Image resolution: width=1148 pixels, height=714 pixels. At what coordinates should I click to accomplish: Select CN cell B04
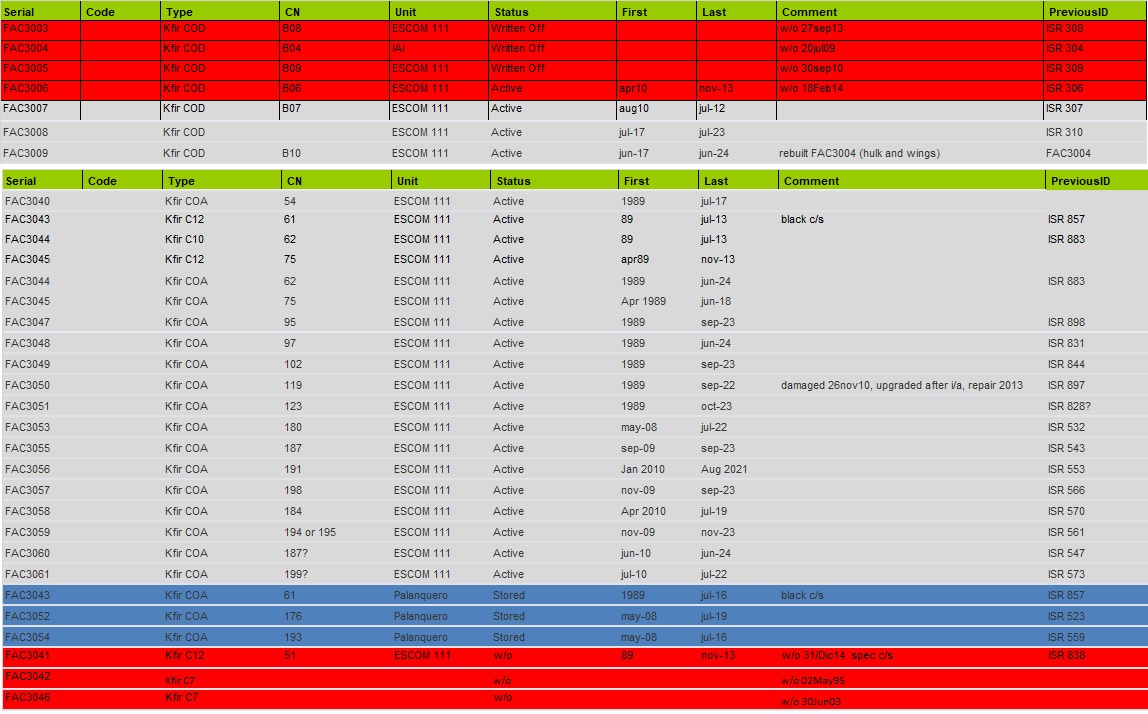(291, 48)
